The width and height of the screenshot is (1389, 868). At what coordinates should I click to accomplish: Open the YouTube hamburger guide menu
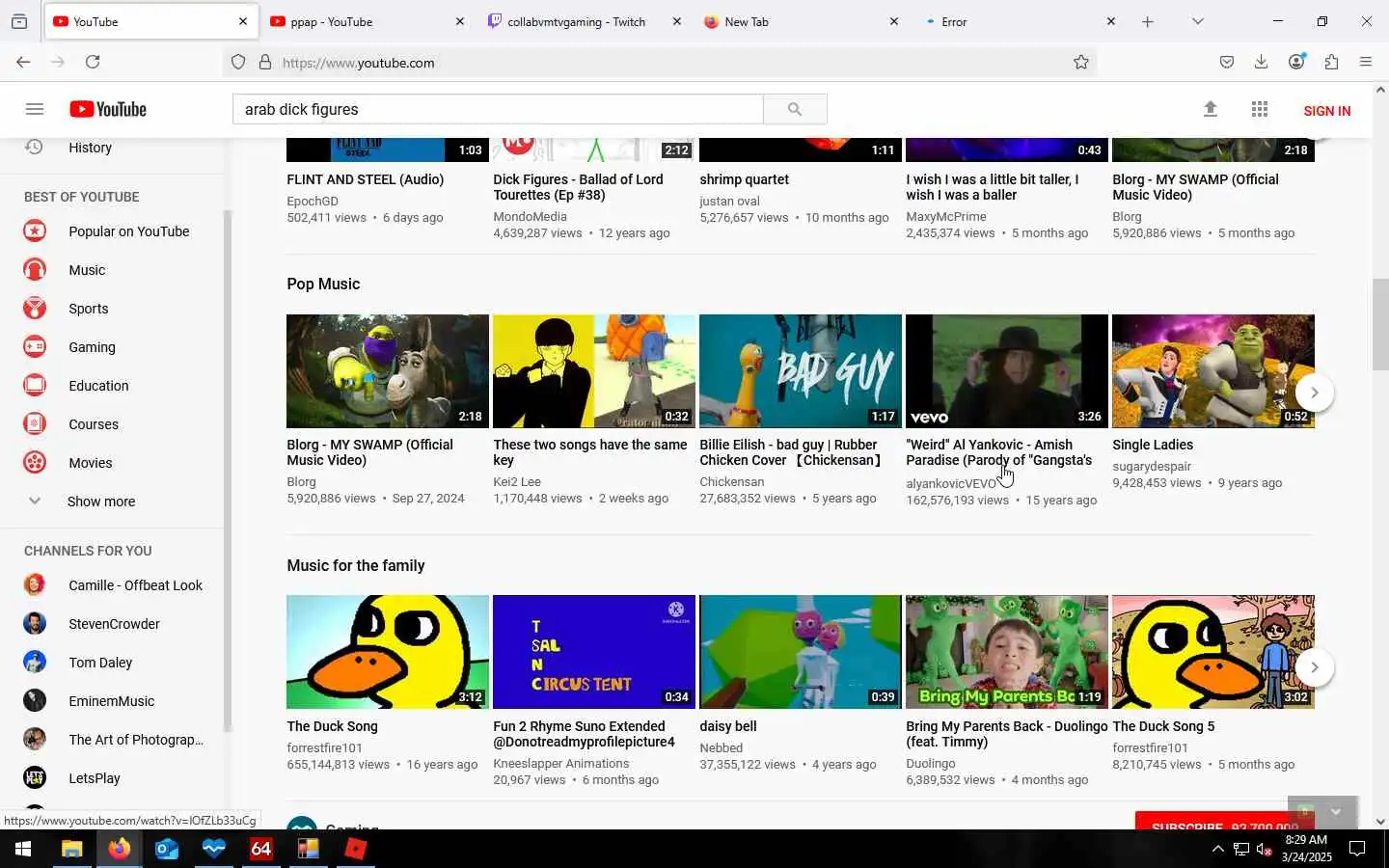pyautogui.click(x=35, y=109)
